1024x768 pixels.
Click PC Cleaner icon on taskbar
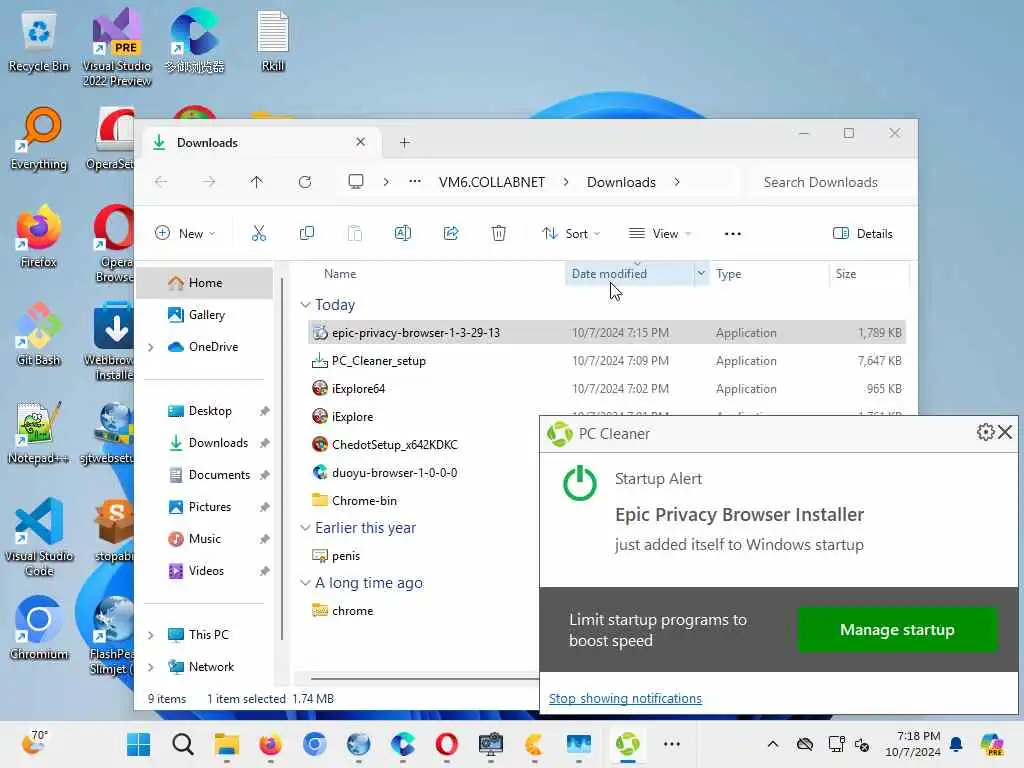tap(628, 744)
